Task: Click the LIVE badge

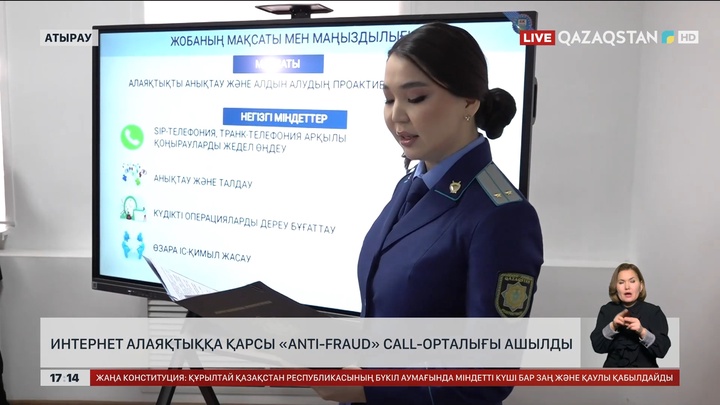Action: [537, 38]
